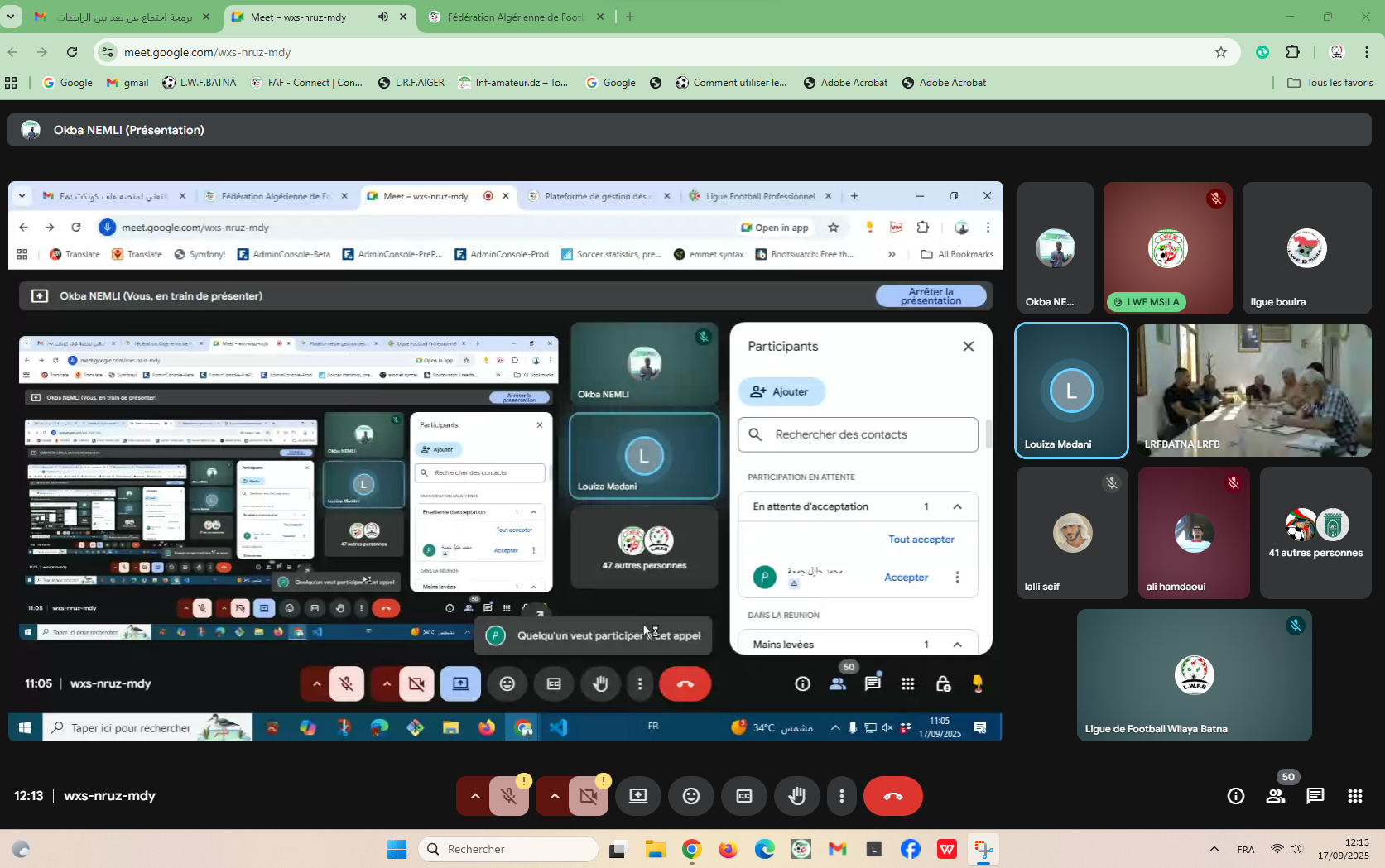Screen dimensions: 1385x868
Task: Show hidden icons in system tray
Action: tap(1214, 849)
